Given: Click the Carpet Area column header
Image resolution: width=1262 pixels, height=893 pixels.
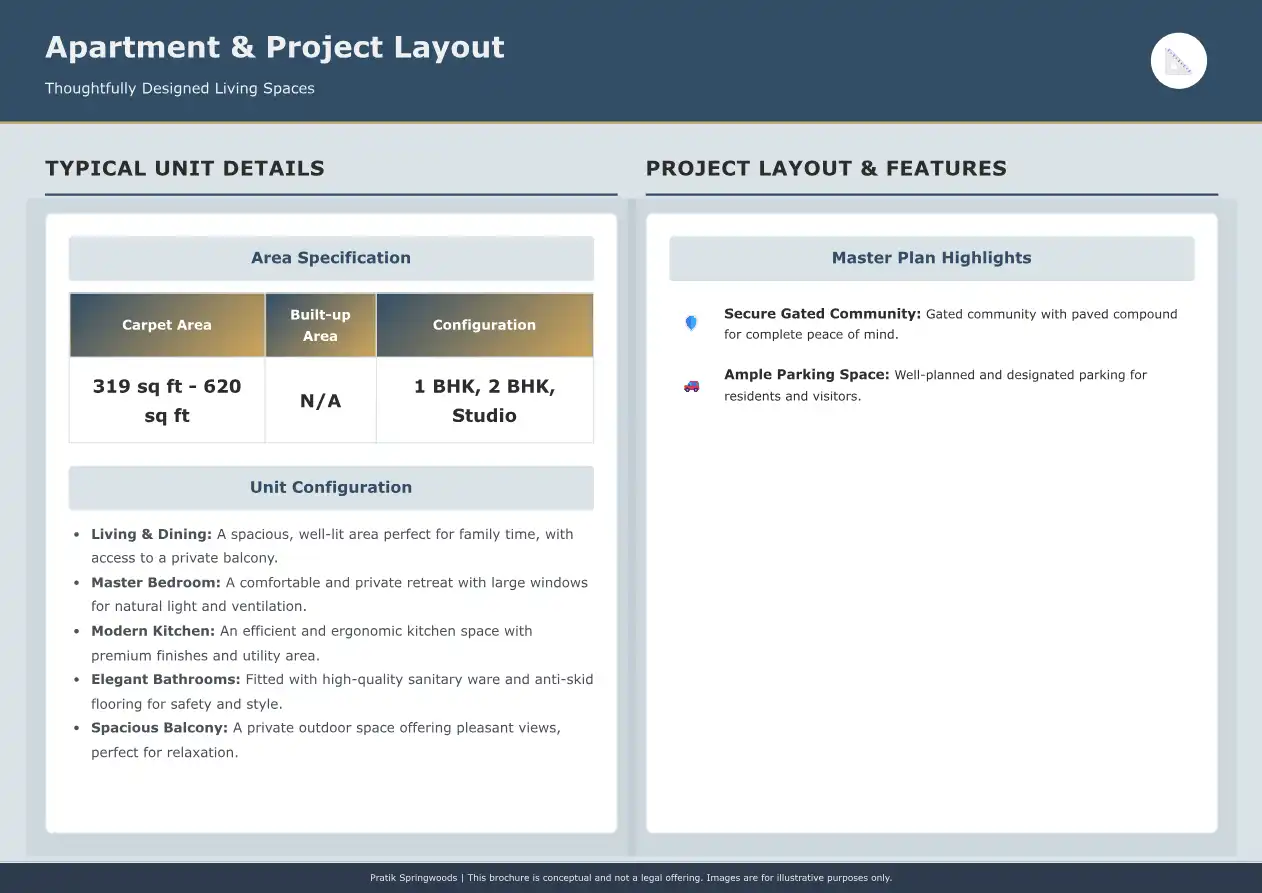Looking at the screenshot, I should point(167,325).
